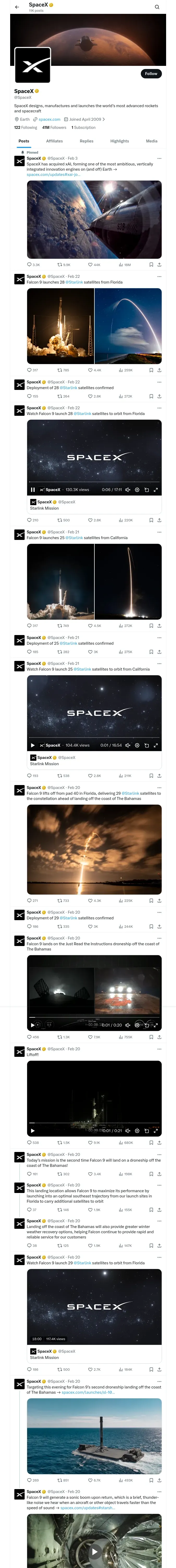Viewport: 176px width, 1568px height.
Task: Open settings gear on the 17:11 video
Action: [137, 489]
